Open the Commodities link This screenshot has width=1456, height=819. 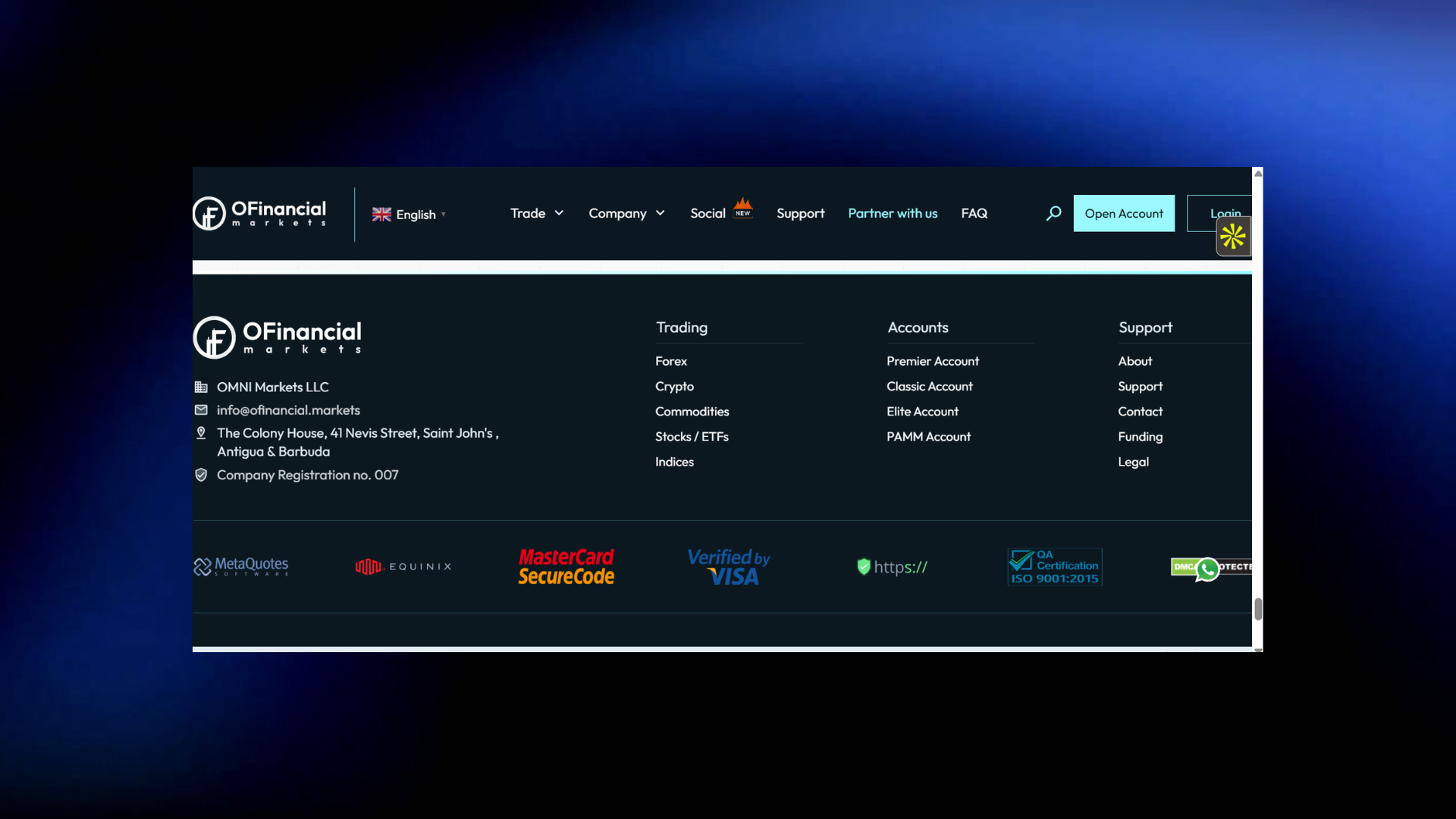coord(692,411)
